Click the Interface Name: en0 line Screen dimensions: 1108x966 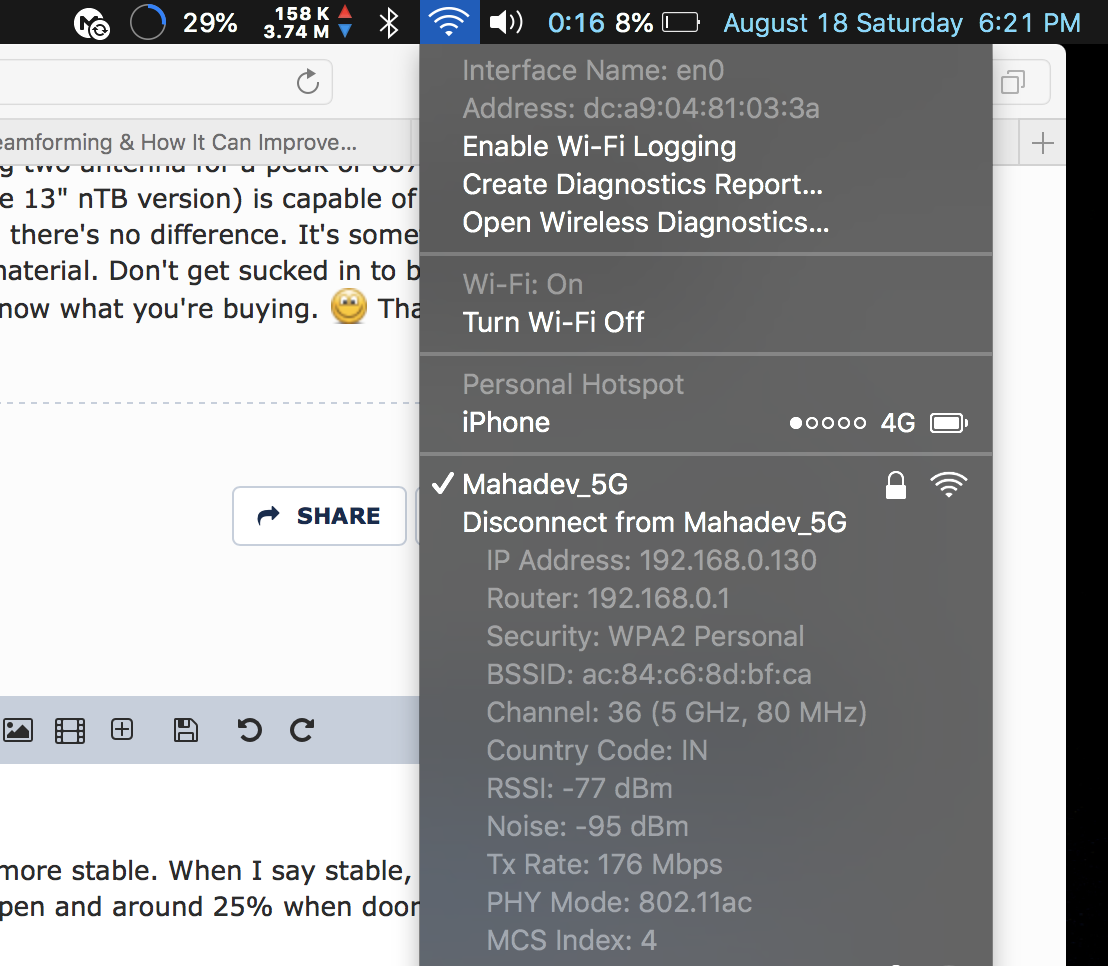[x=593, y=71]
